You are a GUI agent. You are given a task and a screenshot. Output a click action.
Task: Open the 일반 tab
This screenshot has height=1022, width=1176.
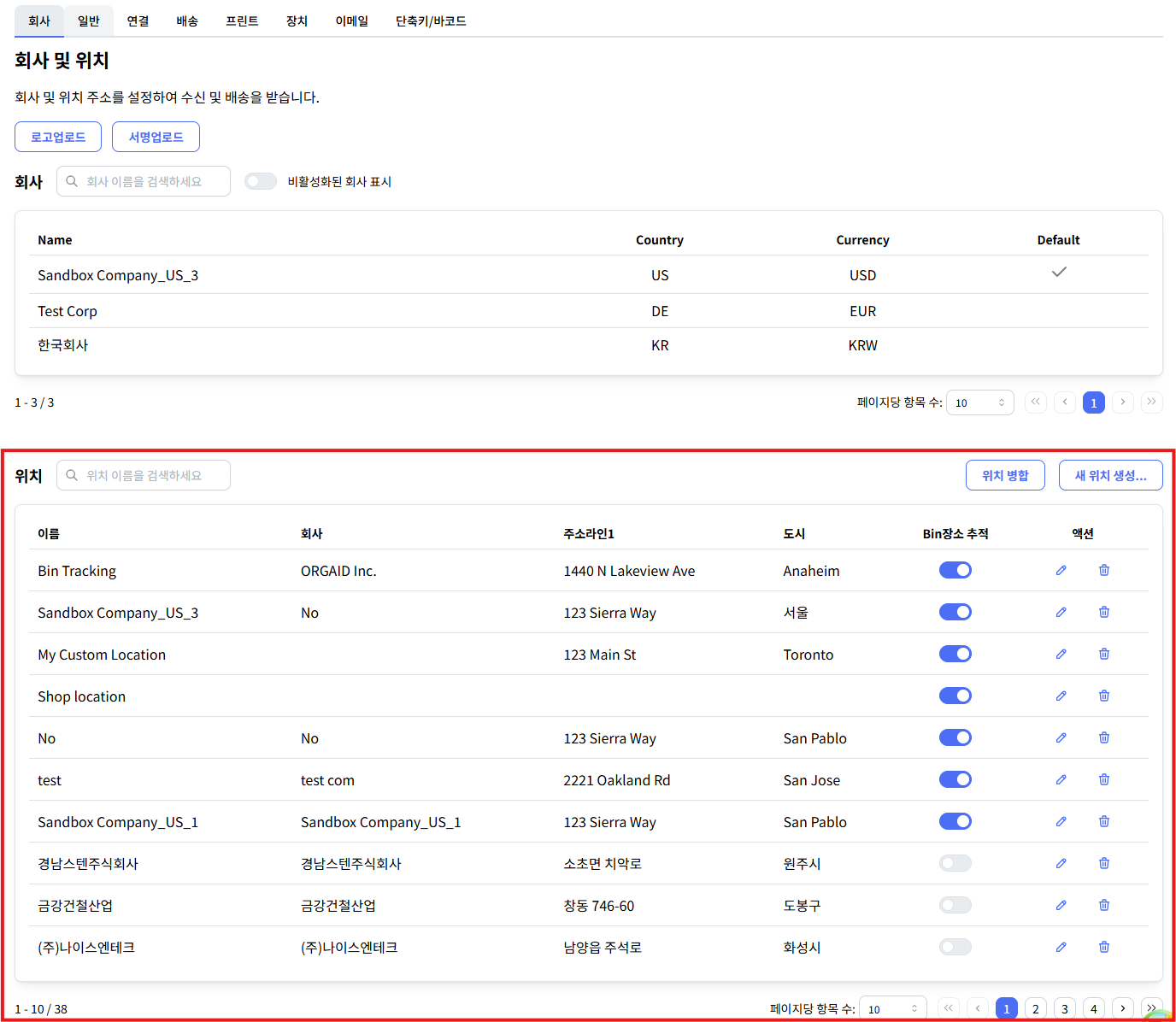89,21
